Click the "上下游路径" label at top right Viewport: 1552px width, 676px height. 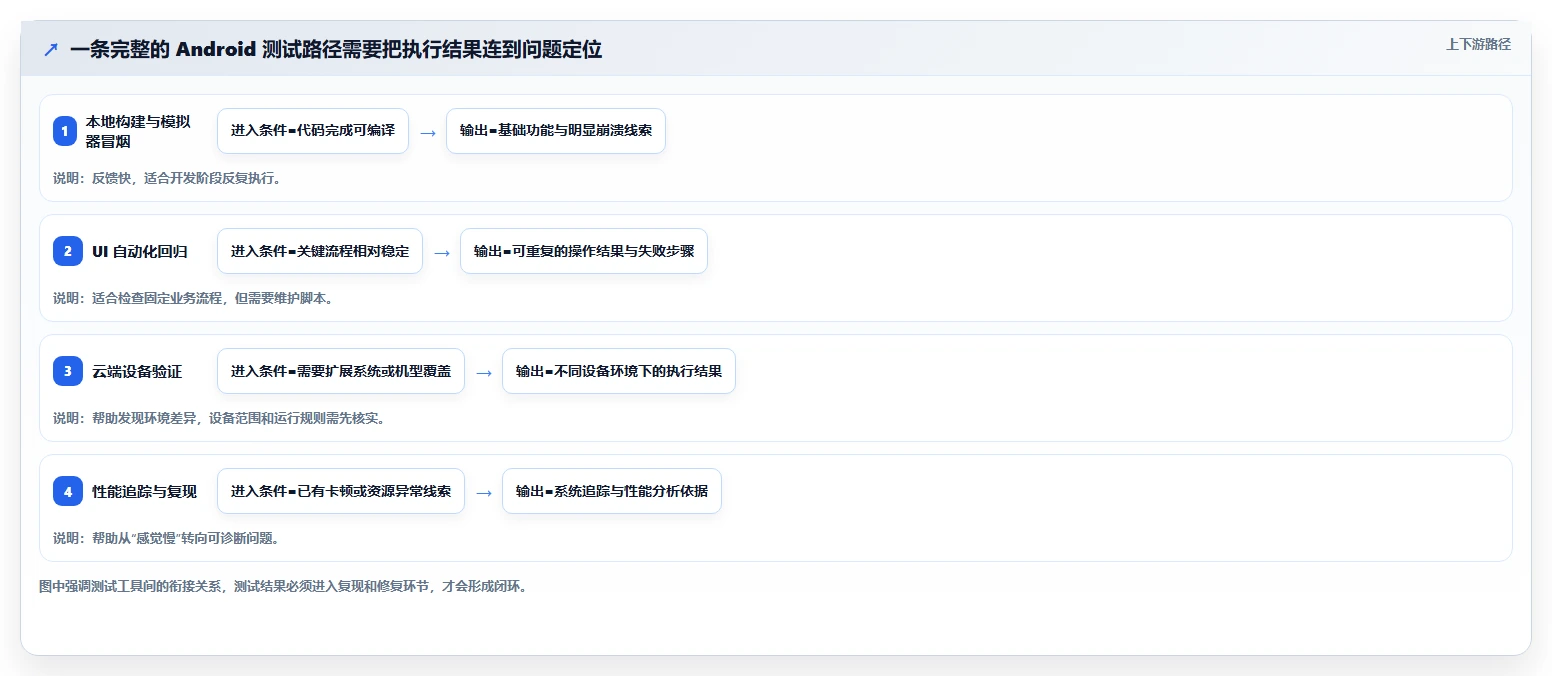pos(1478,44)
